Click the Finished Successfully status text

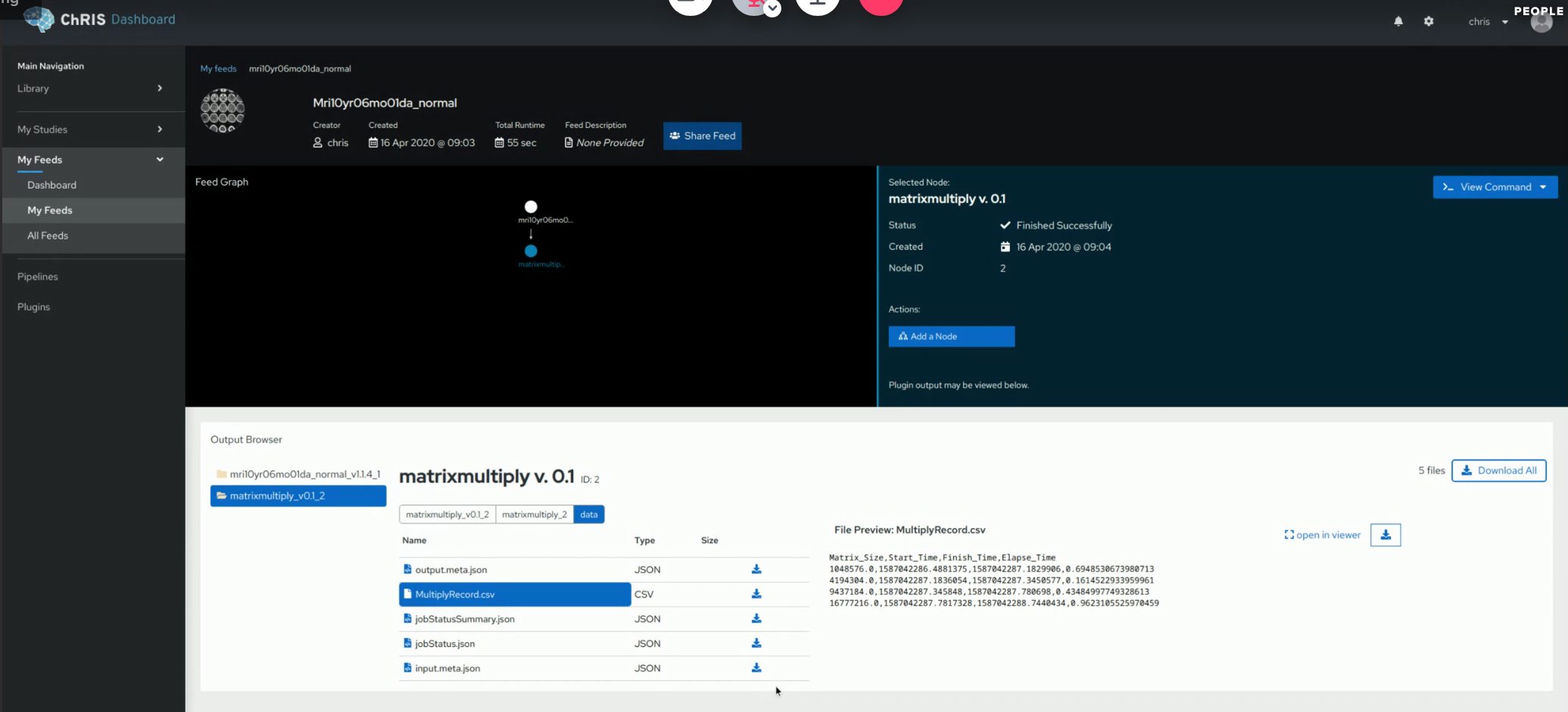(1064, 226)
